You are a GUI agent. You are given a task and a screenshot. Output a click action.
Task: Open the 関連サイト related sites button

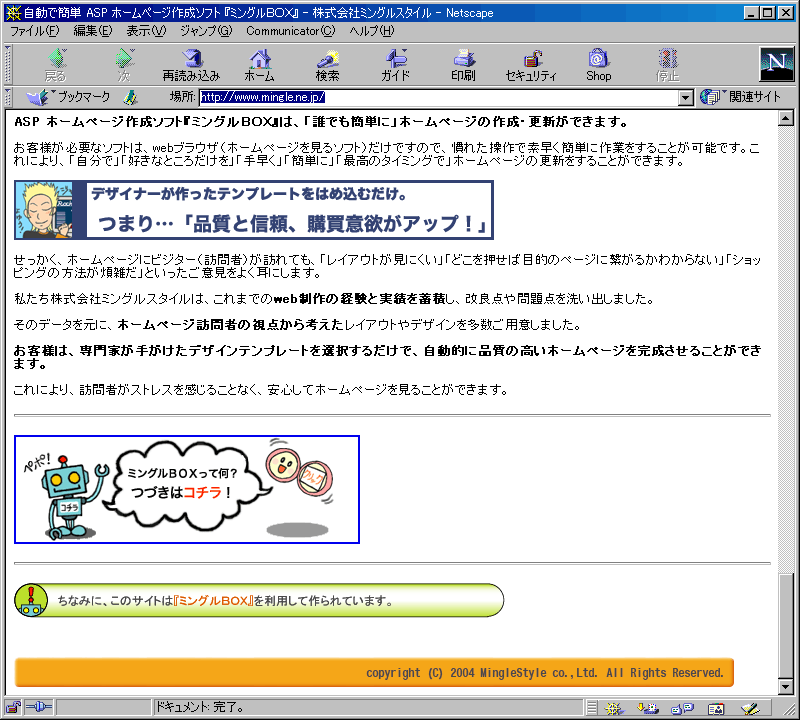click(x=740, y=97)
